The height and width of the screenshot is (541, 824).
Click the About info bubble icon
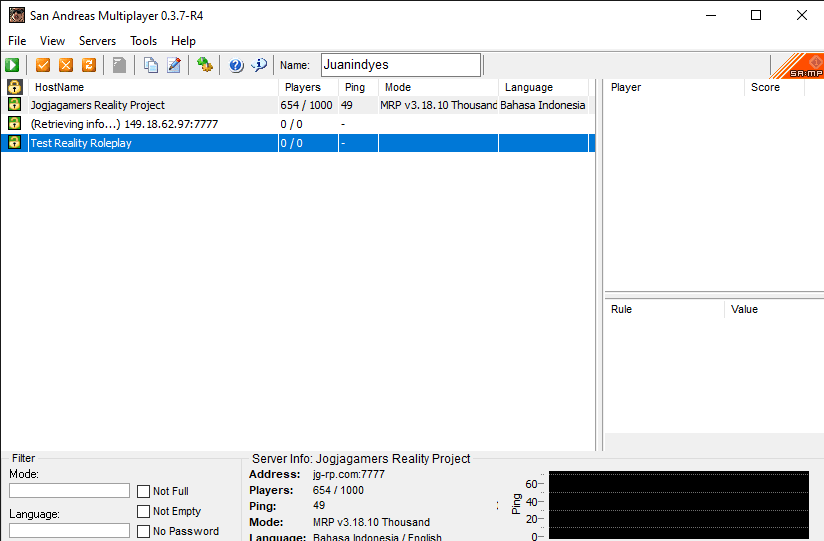point(259,65)
